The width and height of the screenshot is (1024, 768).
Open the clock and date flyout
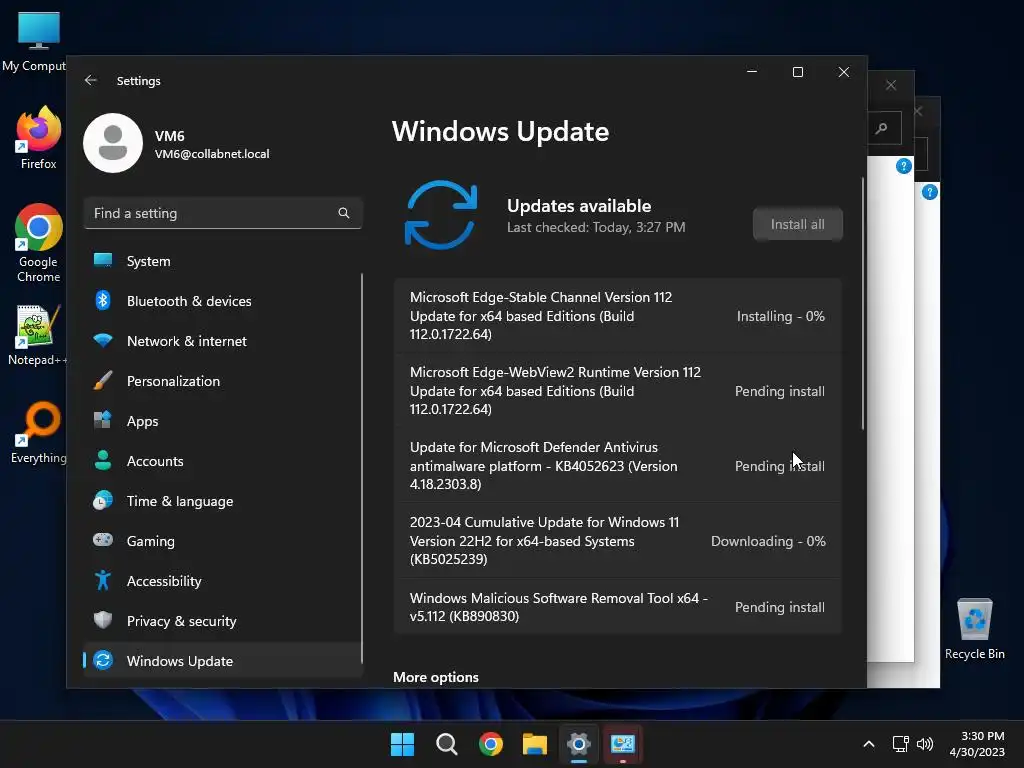[x=977, y=744]
